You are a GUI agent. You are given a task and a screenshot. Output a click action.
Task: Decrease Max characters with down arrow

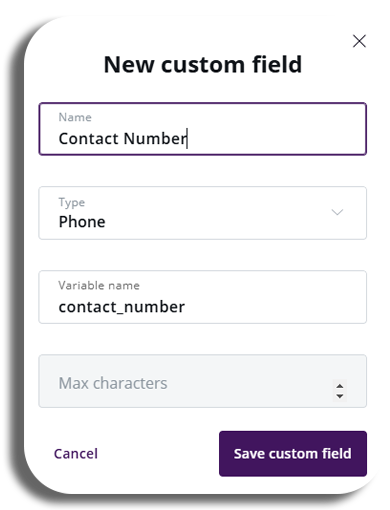(x=340, y=396)
